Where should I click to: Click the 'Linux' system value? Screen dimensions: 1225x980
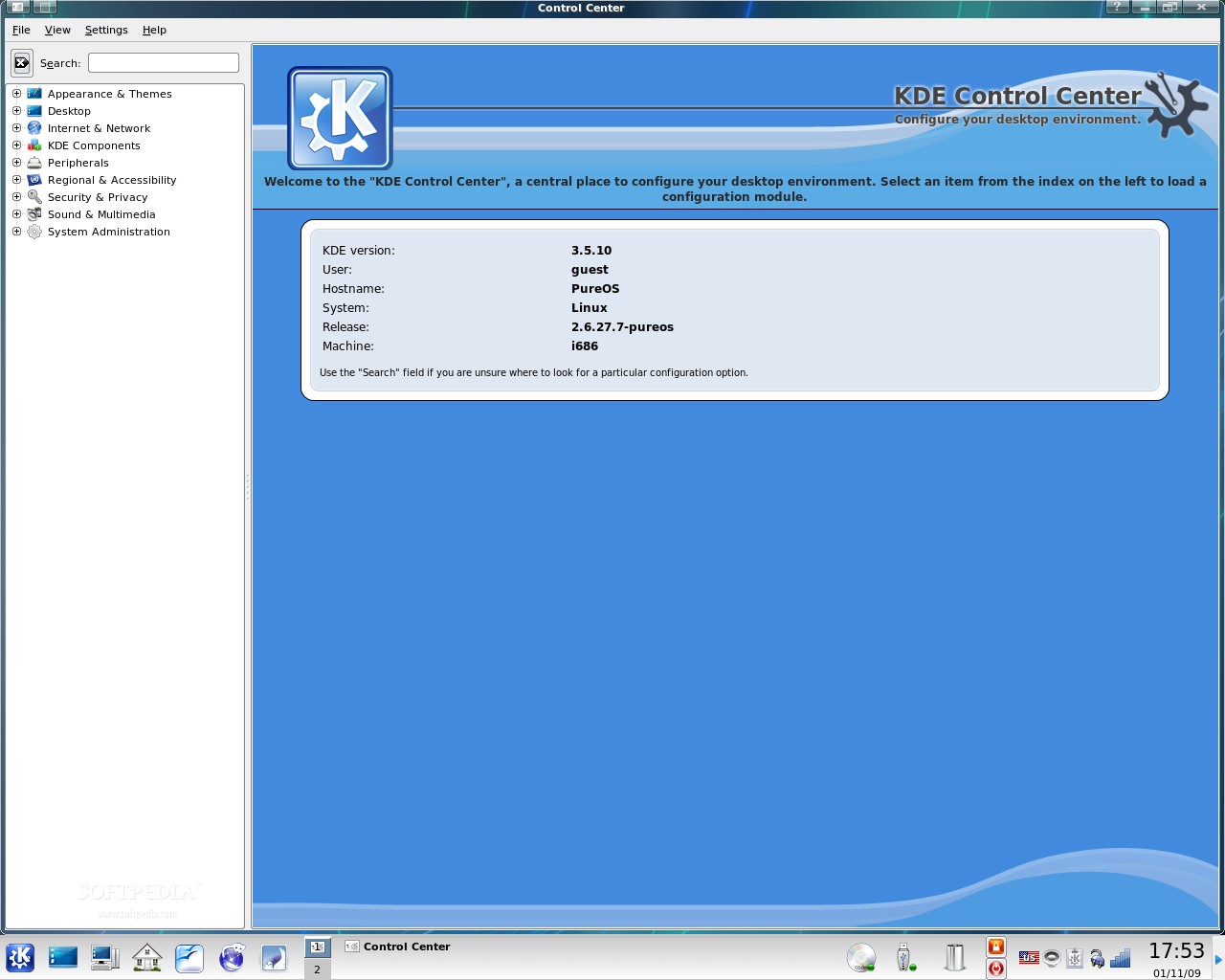click(x=590, y=308)
